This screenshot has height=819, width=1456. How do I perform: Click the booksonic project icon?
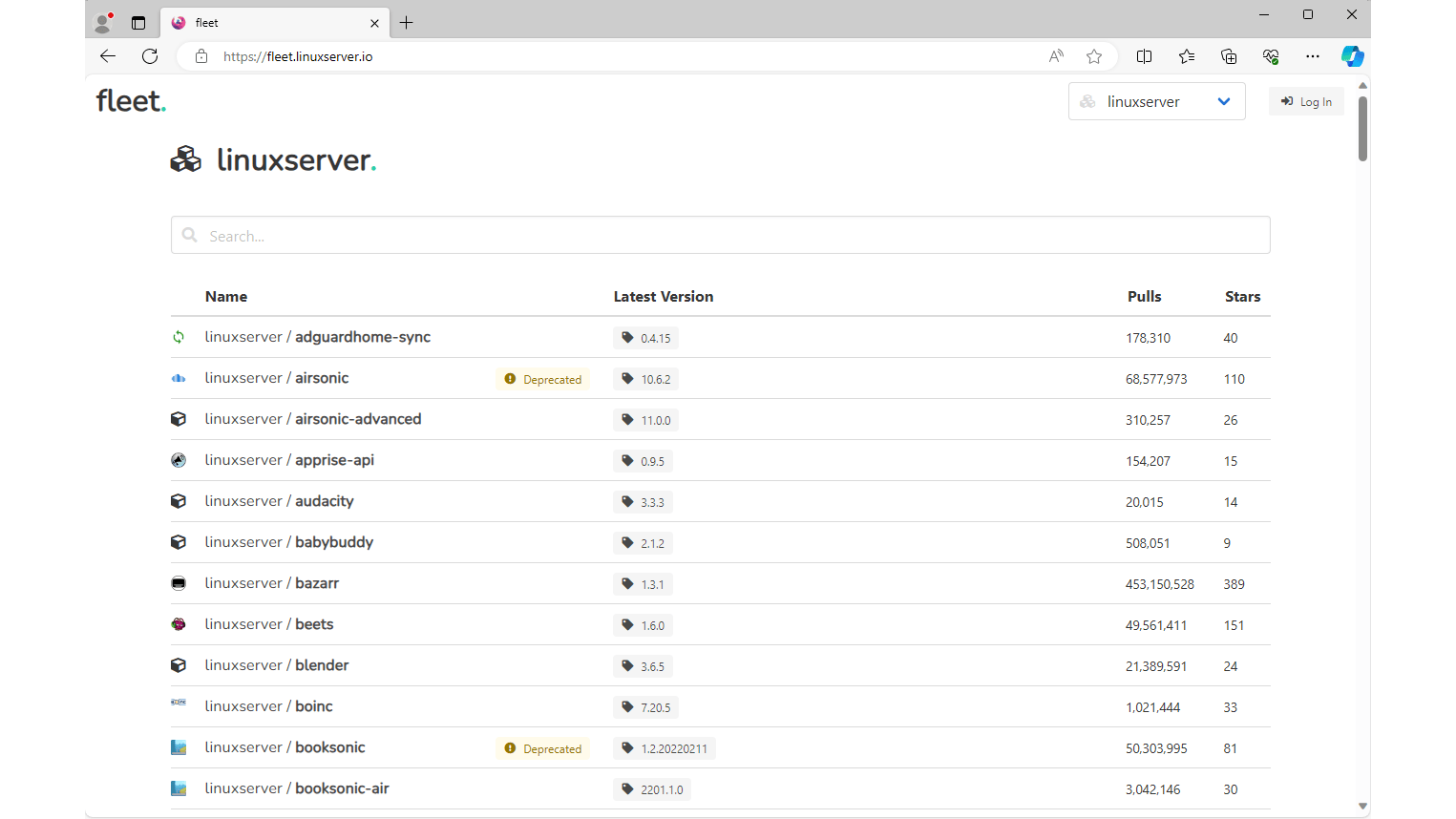179,746
